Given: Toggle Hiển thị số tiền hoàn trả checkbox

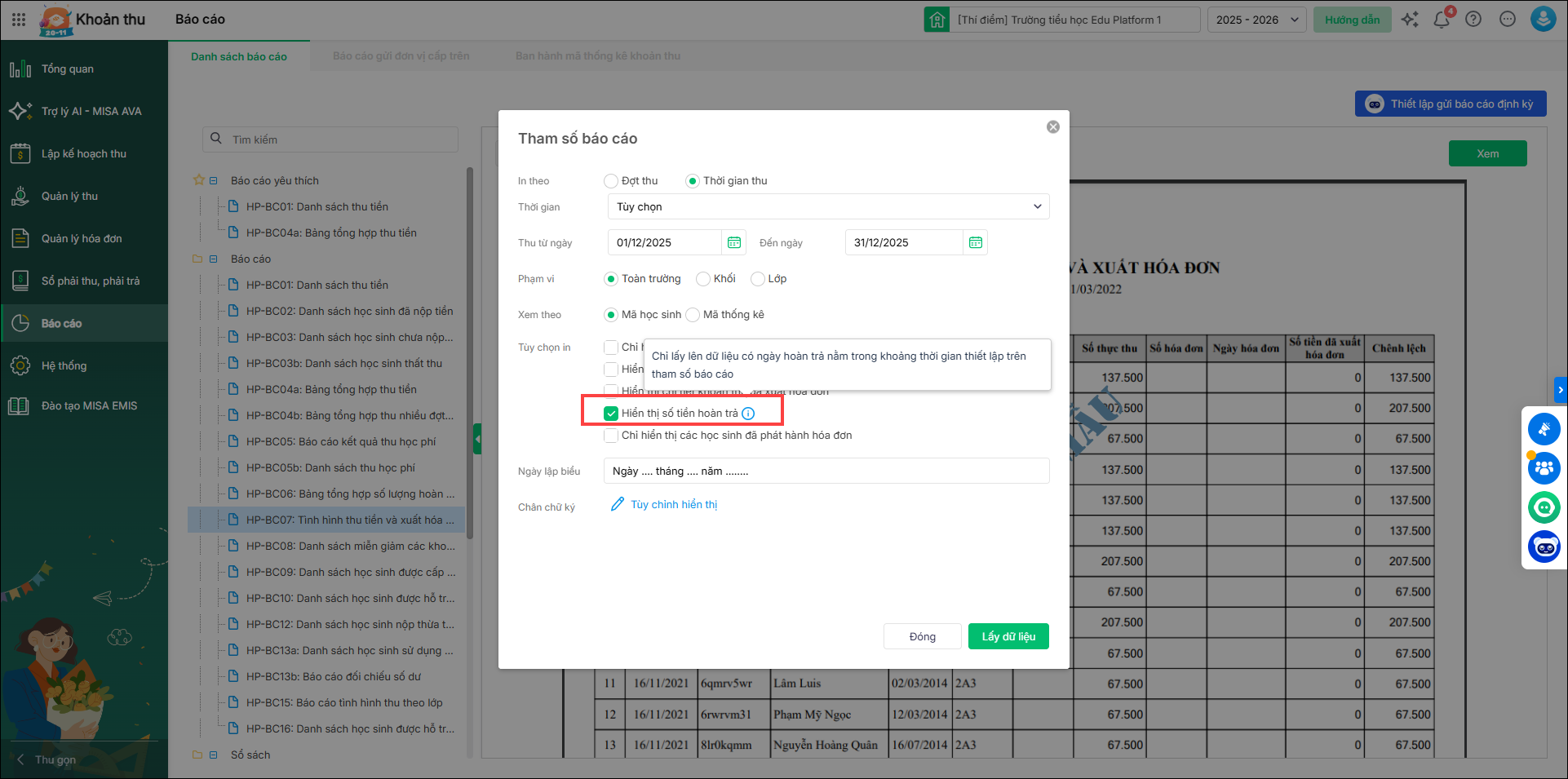Looking at the screenshot, I should 611,414.
